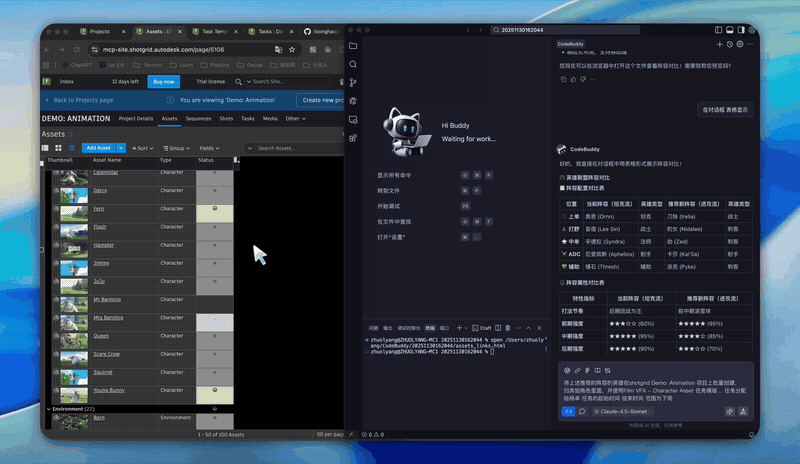This screenshot has width=800, height=464.
Task: Switch to the Projects browser tab
Action: point(102,31)
